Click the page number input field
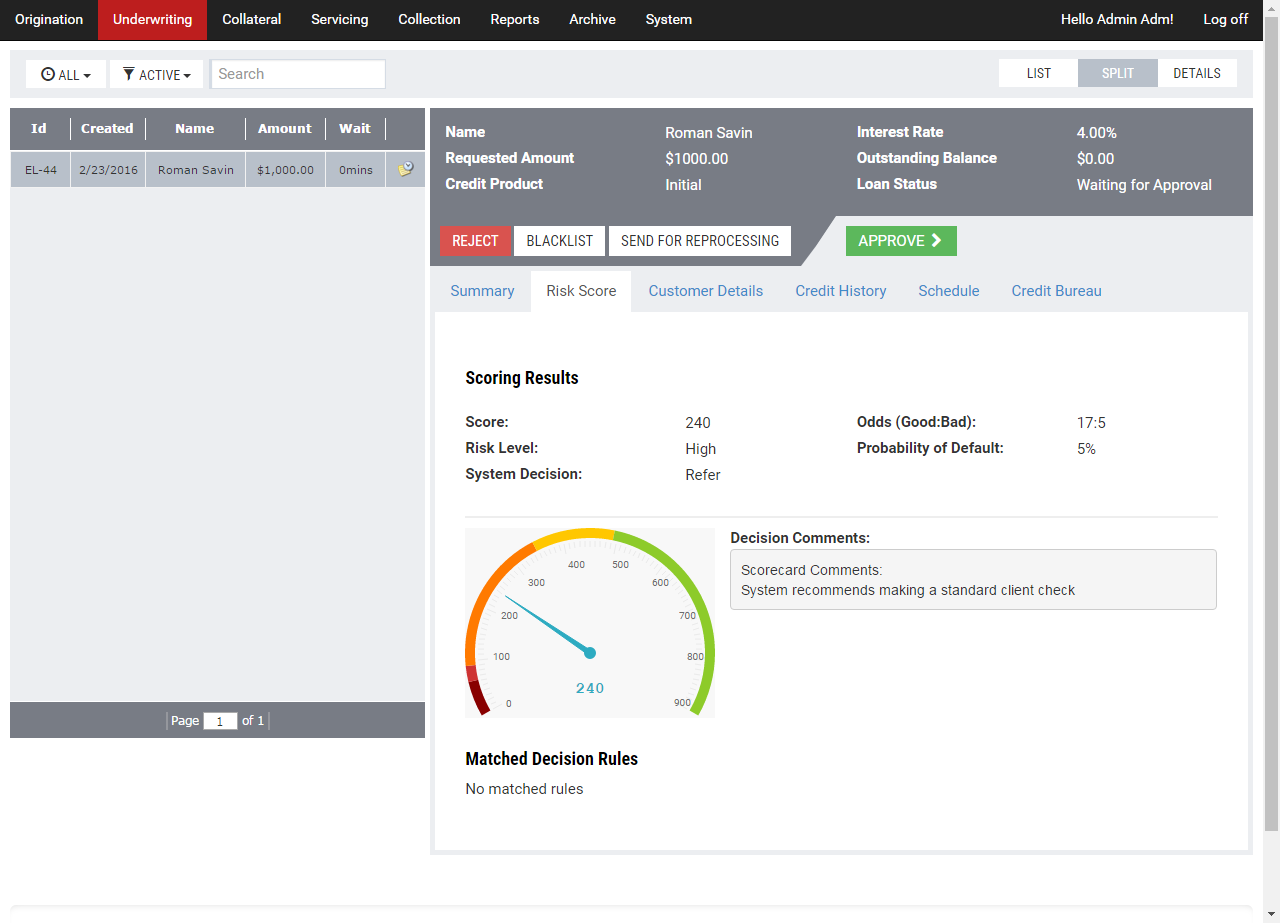The width and height of the screenshot is (1280, 923). [x=220, y=721]
